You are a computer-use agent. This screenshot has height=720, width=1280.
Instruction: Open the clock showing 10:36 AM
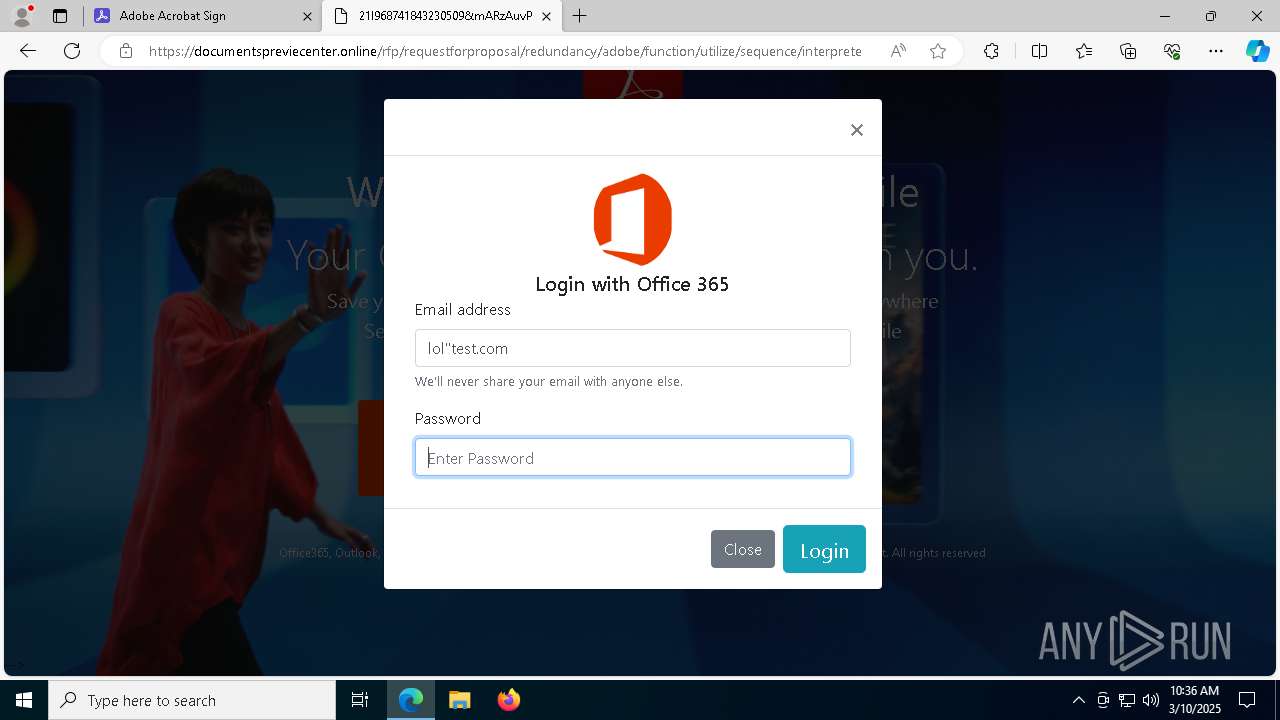1194,700
